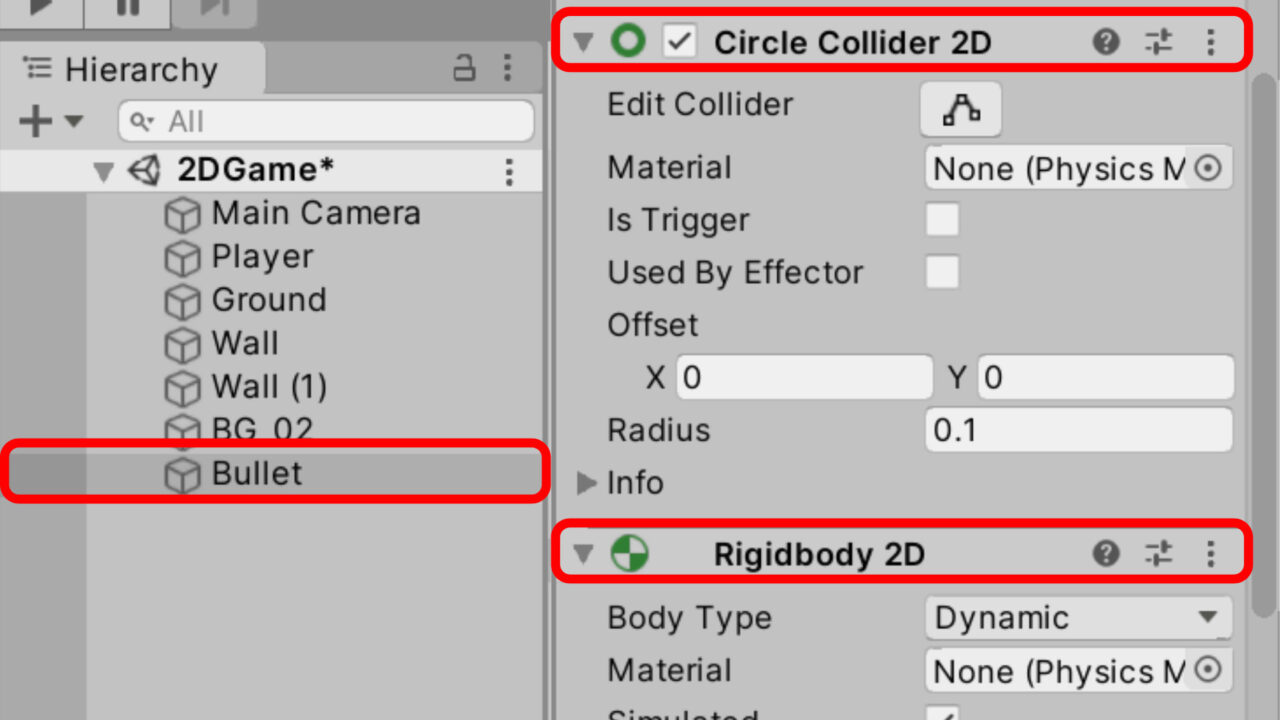This screenshot has width=1280, height=720.
Task: Open Circle Collider 2D three-dot options menu
Action: pyautogui.click(x=1210, y=42)
